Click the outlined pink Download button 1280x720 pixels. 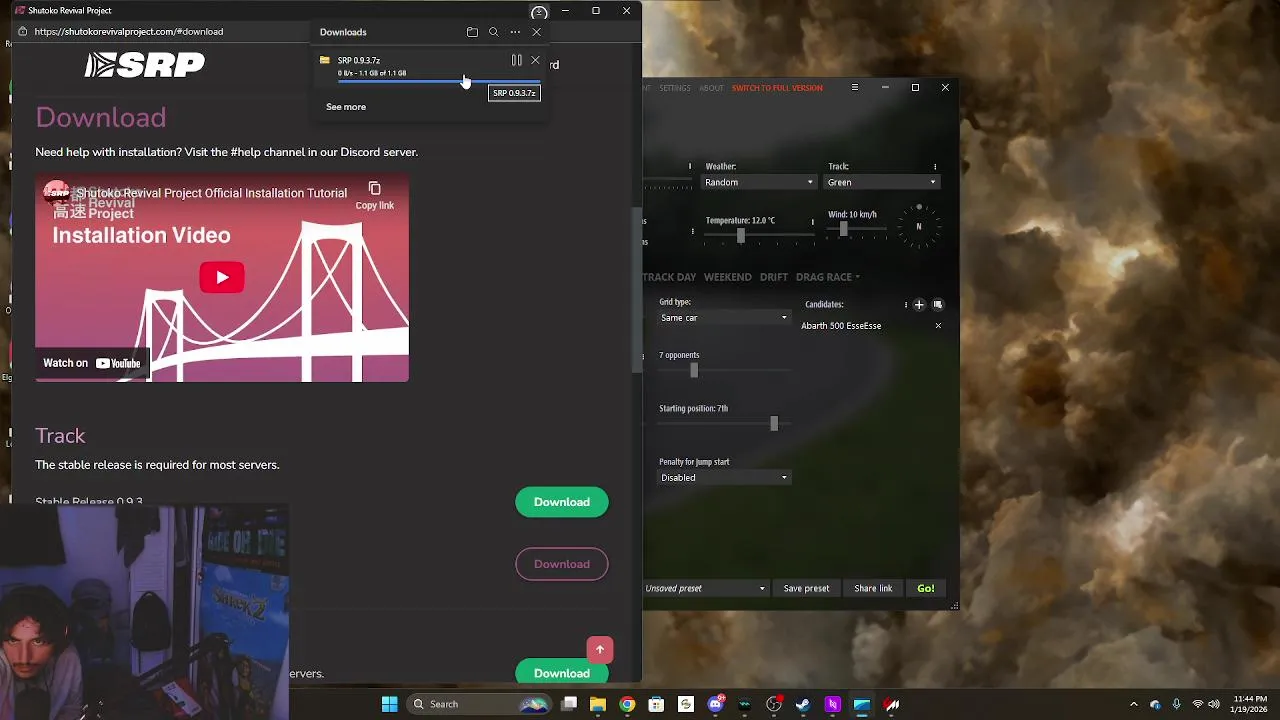(x=562, y=564)
